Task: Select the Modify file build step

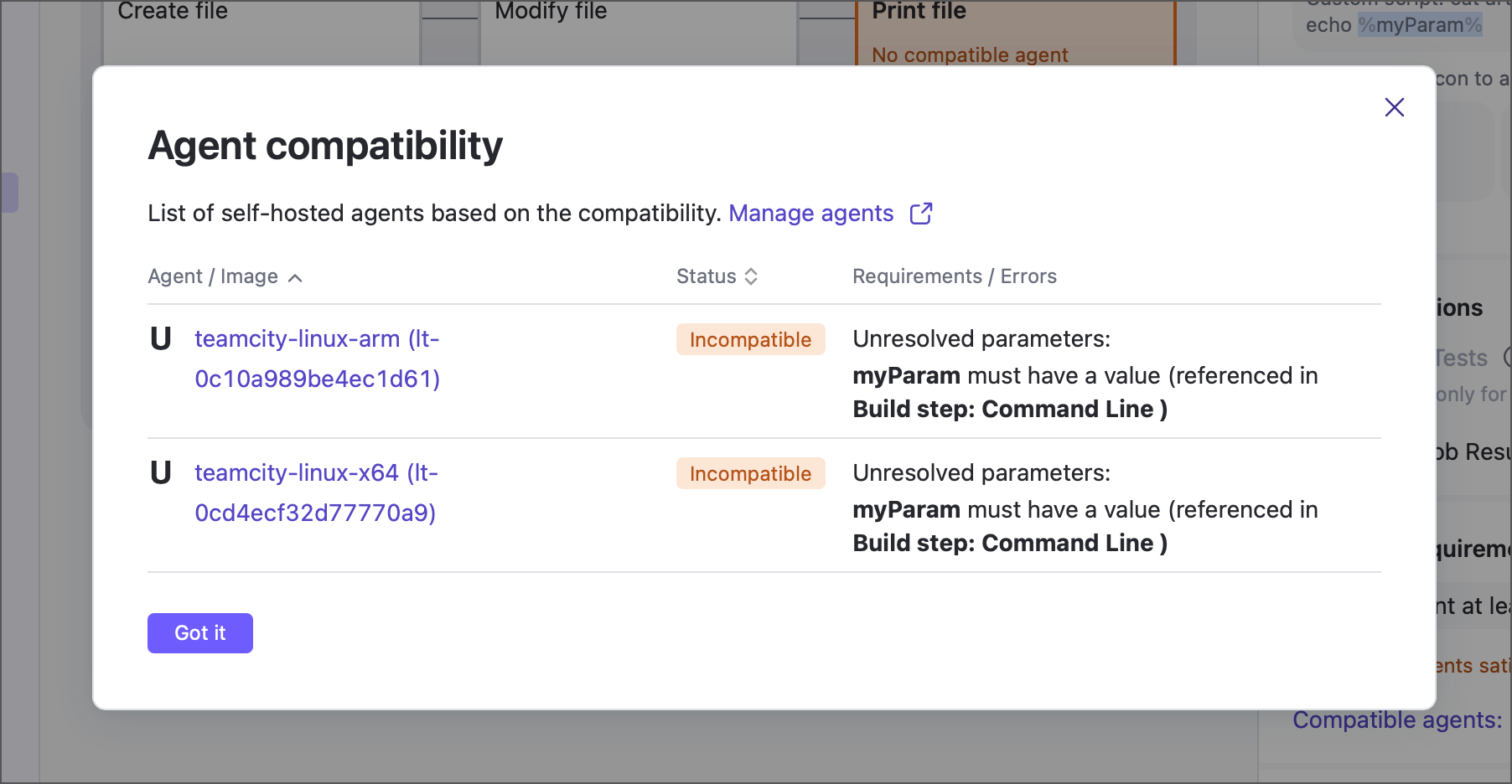Action: point(549,12)
